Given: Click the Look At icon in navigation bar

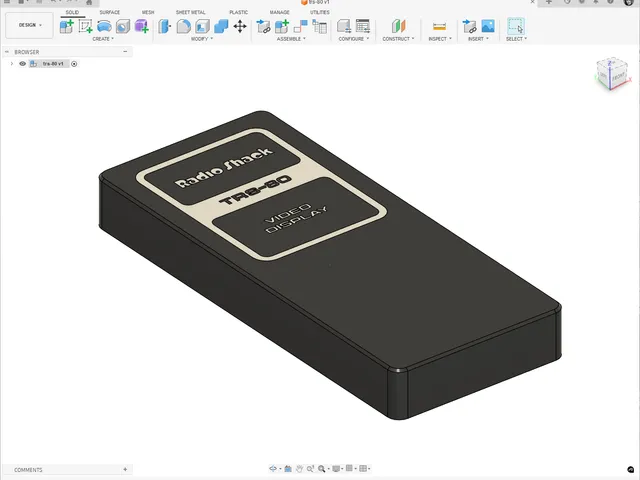Looking at the screenshot, I should 288,469.
